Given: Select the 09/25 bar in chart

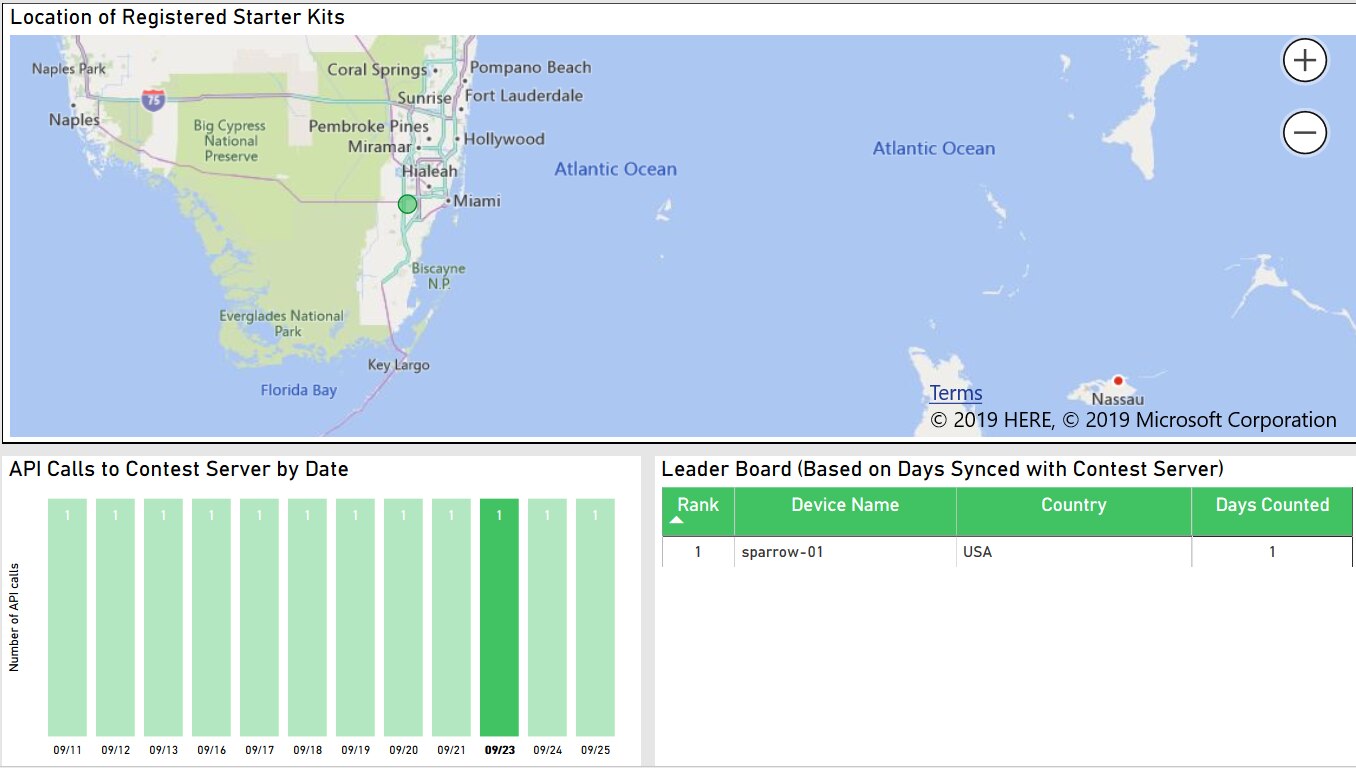Looking at the screenshot, I should [x=595, y=618].
